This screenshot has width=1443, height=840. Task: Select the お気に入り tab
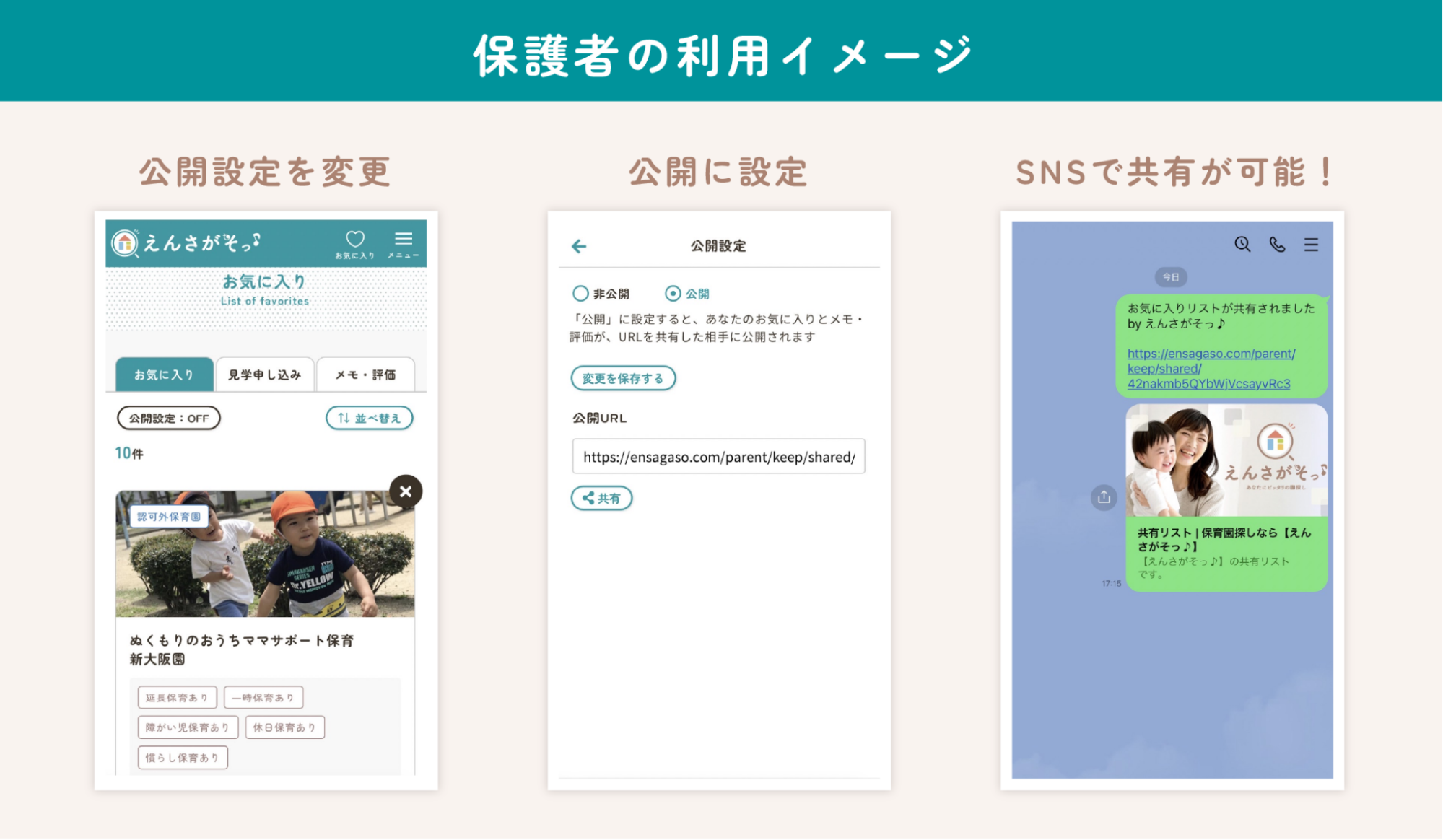click(164, 375)
